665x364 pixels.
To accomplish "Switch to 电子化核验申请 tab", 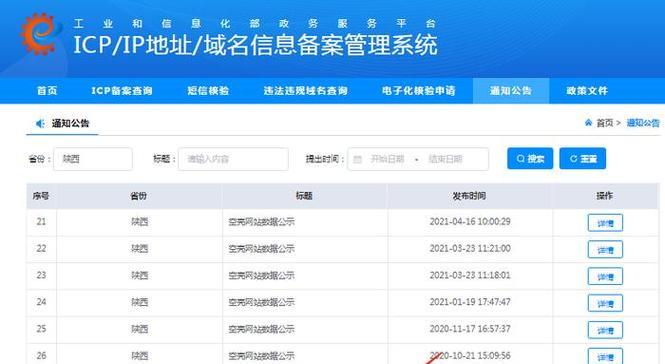I will 418,90.
